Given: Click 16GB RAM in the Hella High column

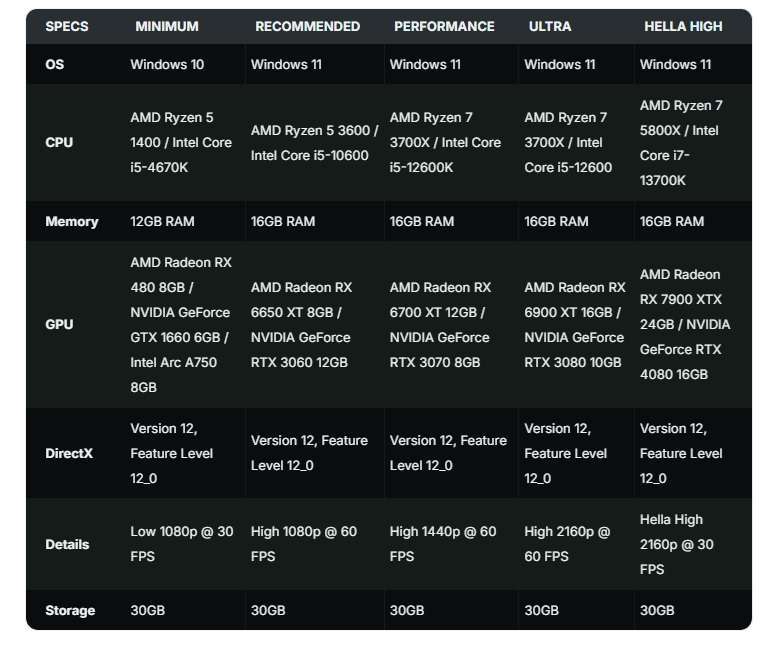Looking at the screenshot, I should point(672,222).
